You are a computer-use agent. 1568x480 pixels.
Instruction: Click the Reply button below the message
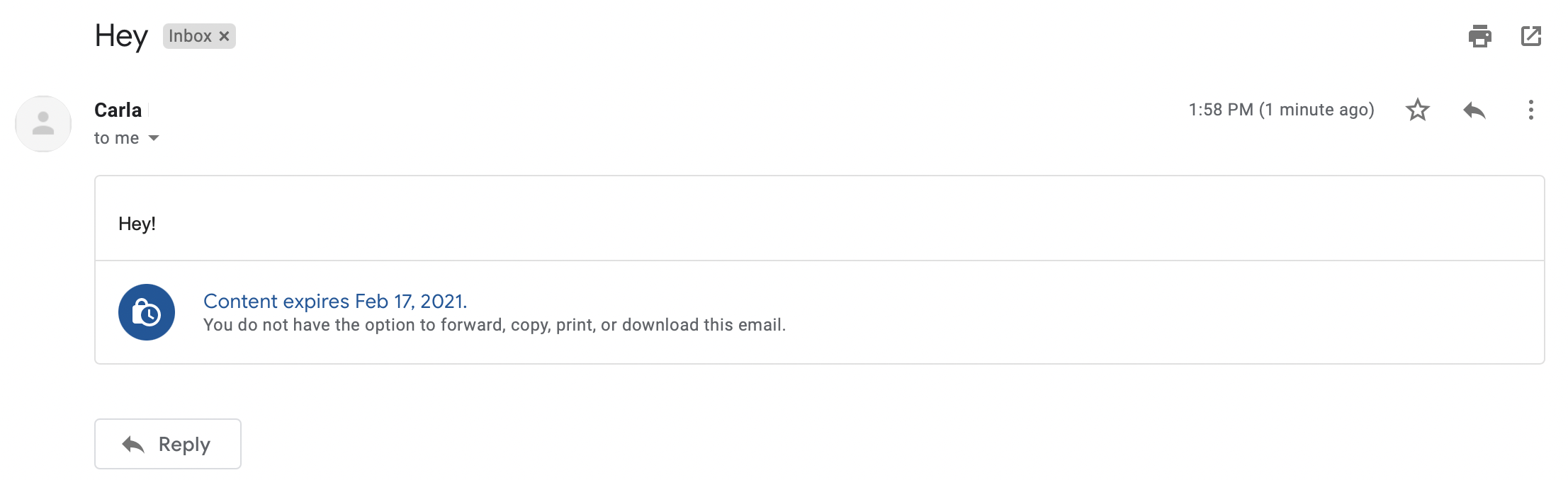click(168, 444)
